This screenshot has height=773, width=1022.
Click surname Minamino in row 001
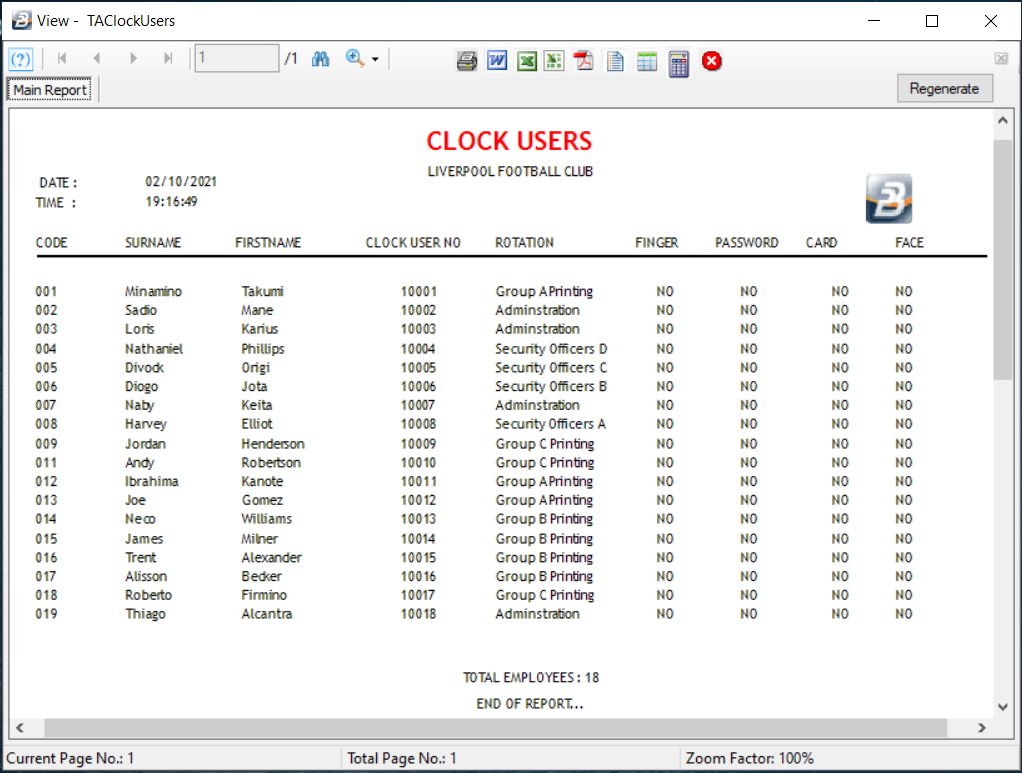(x=153, y=291)
